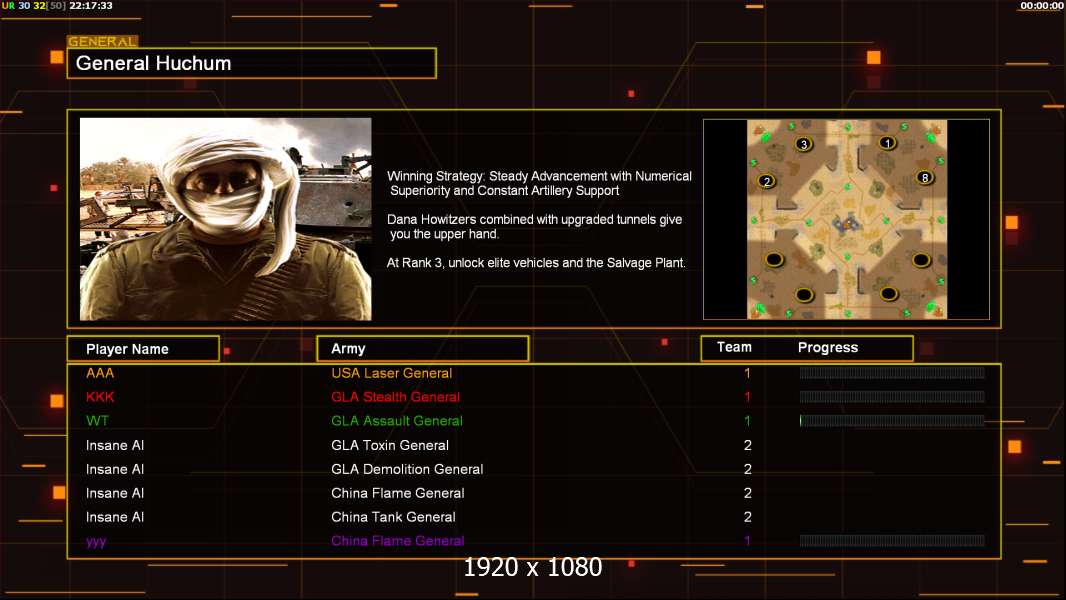
Task: Click Insane AI in China Tank General row
Action: (115, 517)
